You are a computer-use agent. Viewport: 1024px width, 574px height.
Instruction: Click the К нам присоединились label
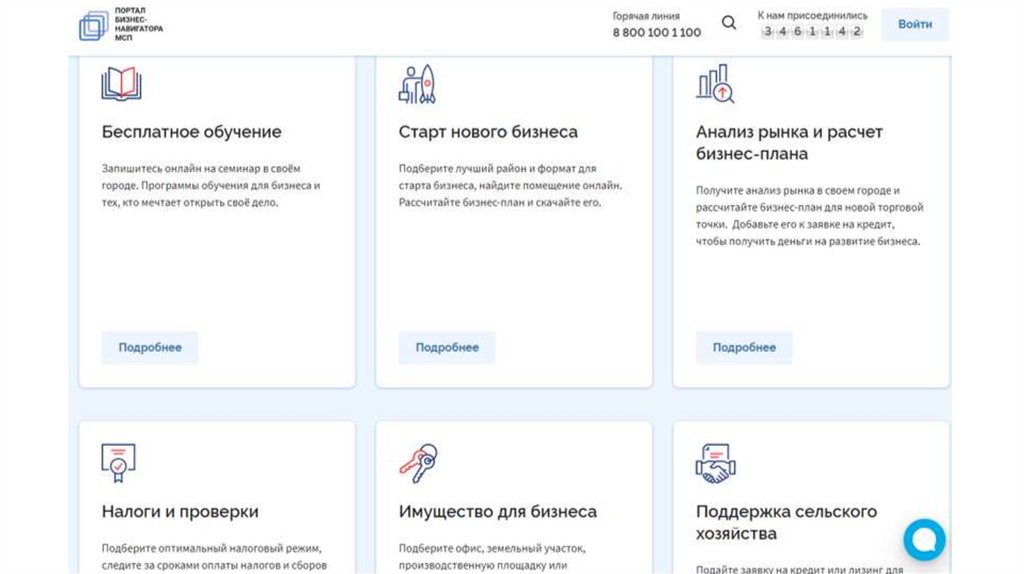pyautogui.click(x=812, y=15)
